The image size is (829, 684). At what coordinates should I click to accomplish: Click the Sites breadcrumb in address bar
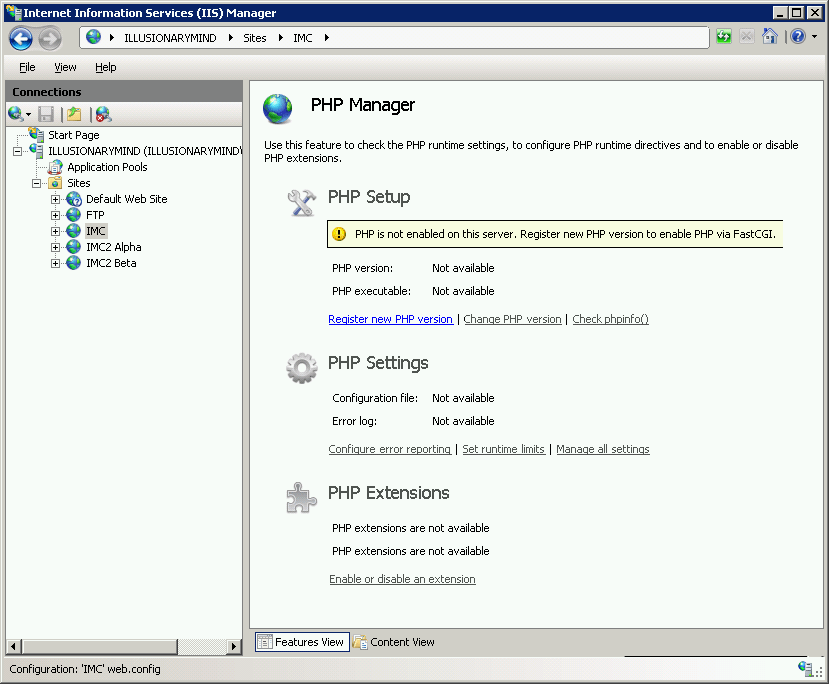[x=255, y=38]
